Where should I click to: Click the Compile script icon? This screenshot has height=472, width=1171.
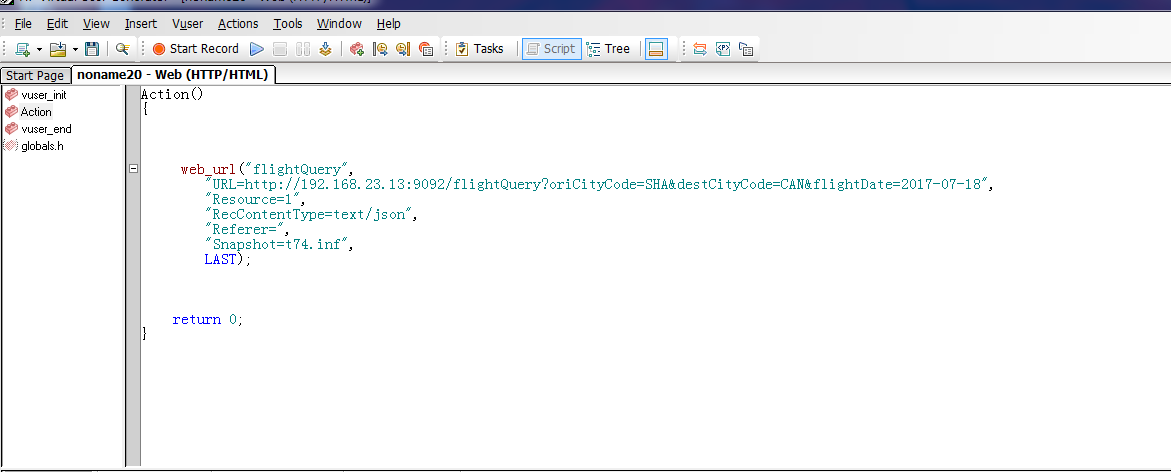point(325,49)
